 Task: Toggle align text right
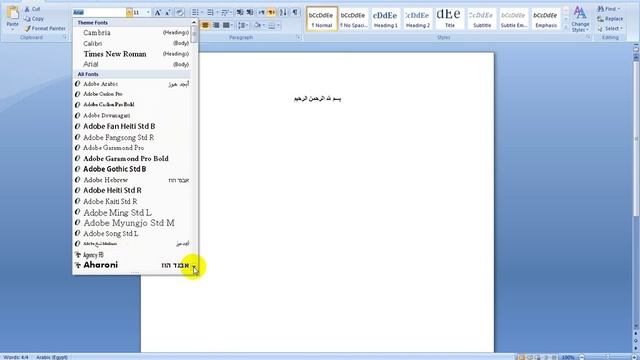[x=216, y=26]
